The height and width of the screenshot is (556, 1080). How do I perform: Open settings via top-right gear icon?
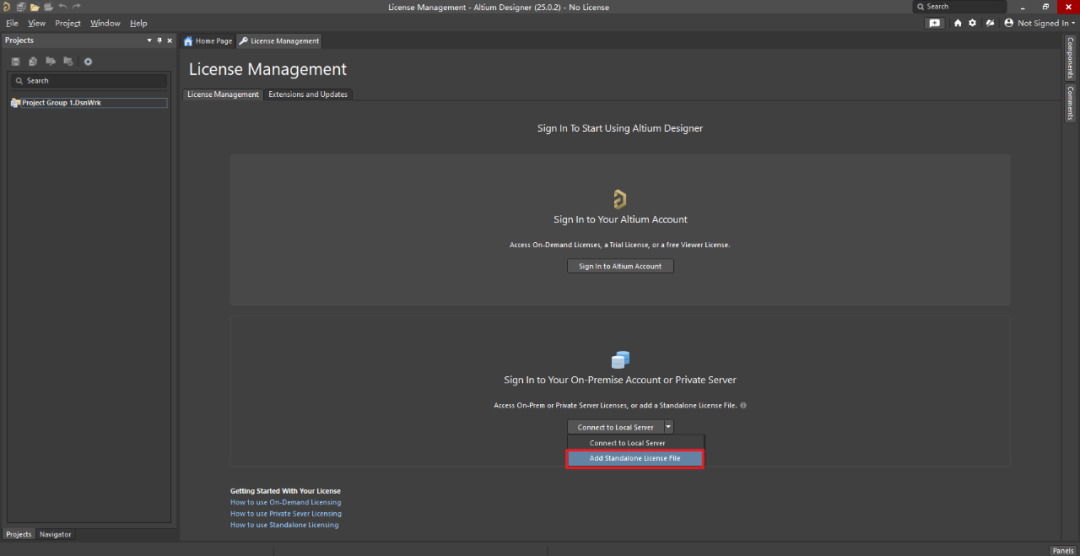coord(972,23)
